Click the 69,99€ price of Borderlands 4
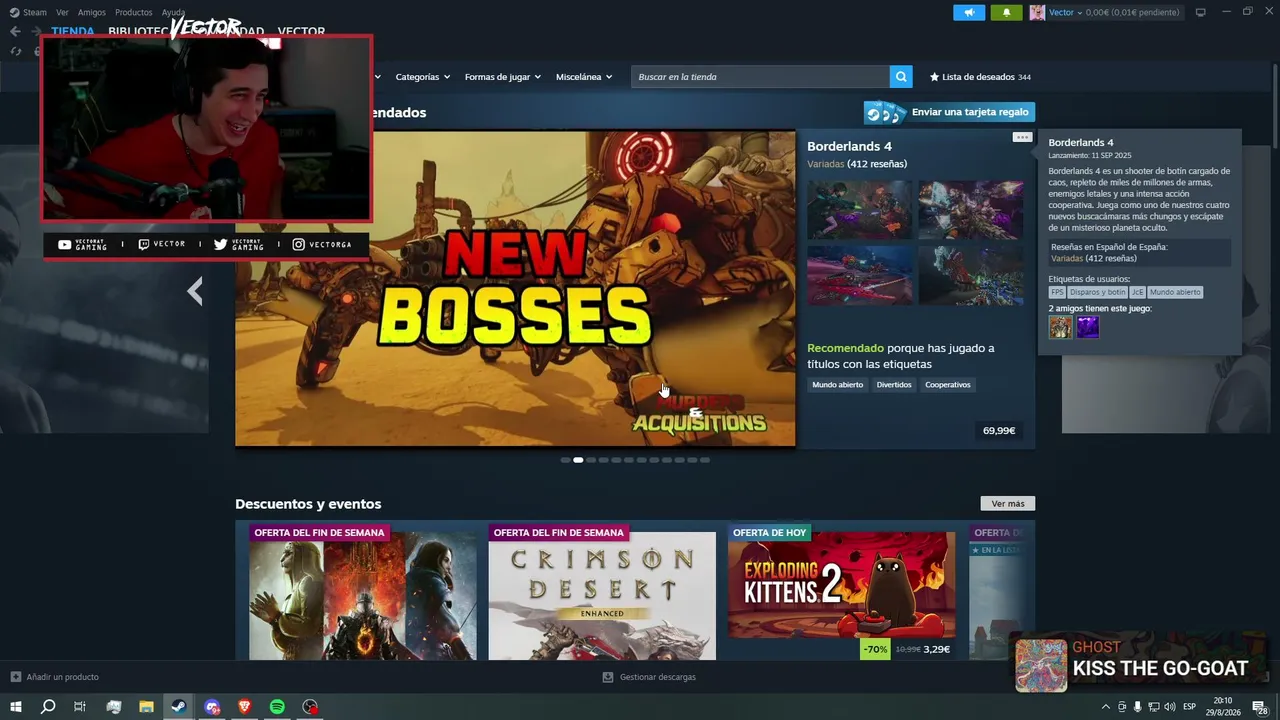 pyautogui.click(x=999, y=431)
